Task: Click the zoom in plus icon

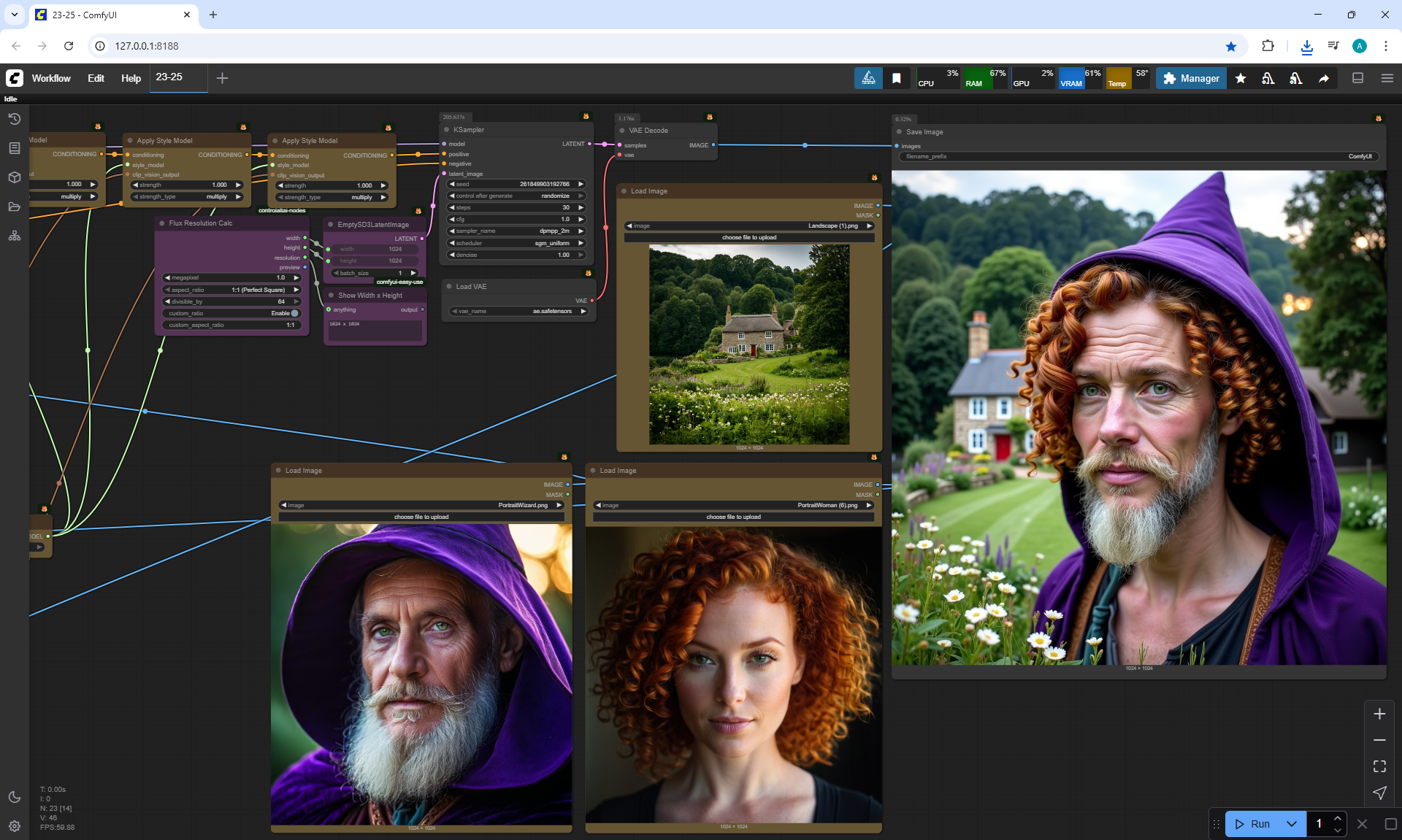Action: click(1379, 714)
